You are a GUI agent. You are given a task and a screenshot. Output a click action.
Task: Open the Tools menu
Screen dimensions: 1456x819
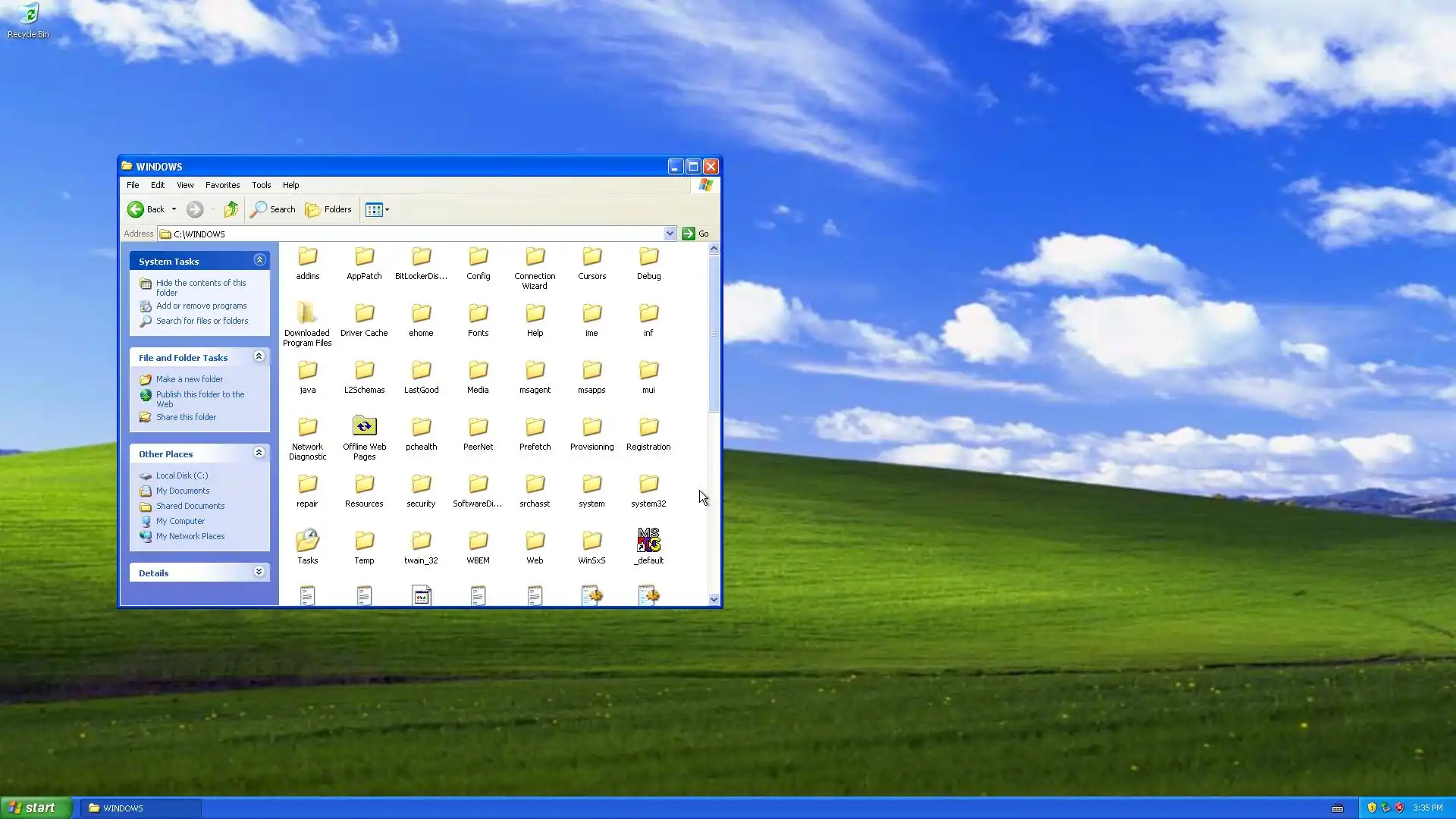point(261,185)
